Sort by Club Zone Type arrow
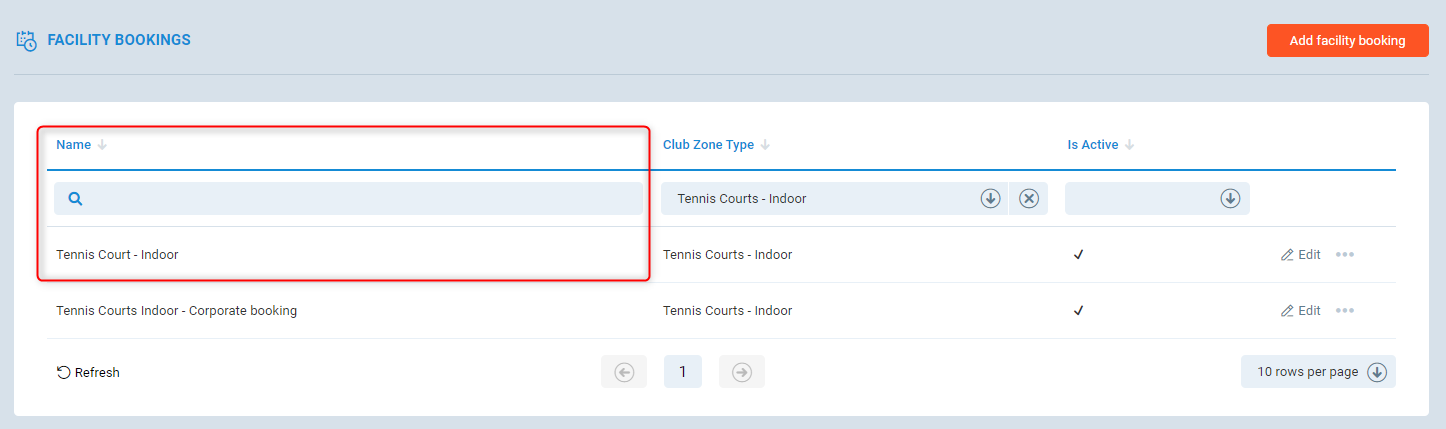Image resolution: width=1446 pixels, height=429 pixels. (765, 145)
